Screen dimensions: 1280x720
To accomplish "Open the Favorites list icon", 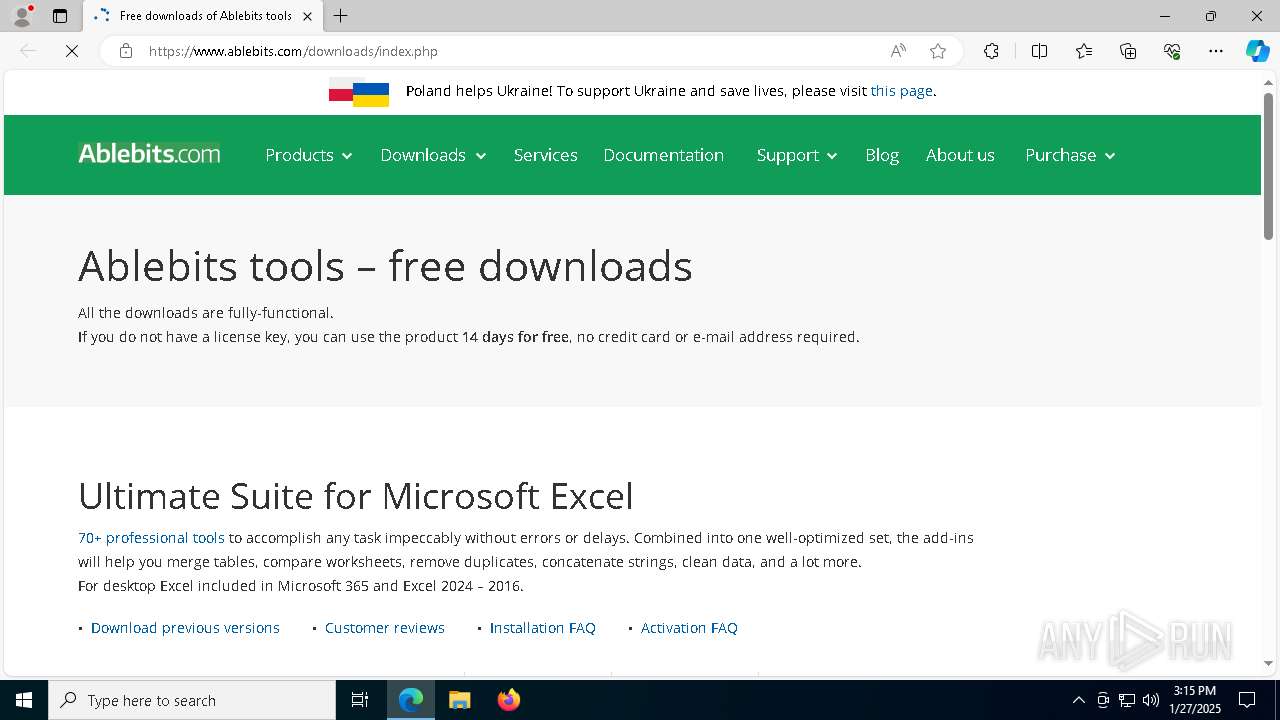I will click(x=1084, y=51).
